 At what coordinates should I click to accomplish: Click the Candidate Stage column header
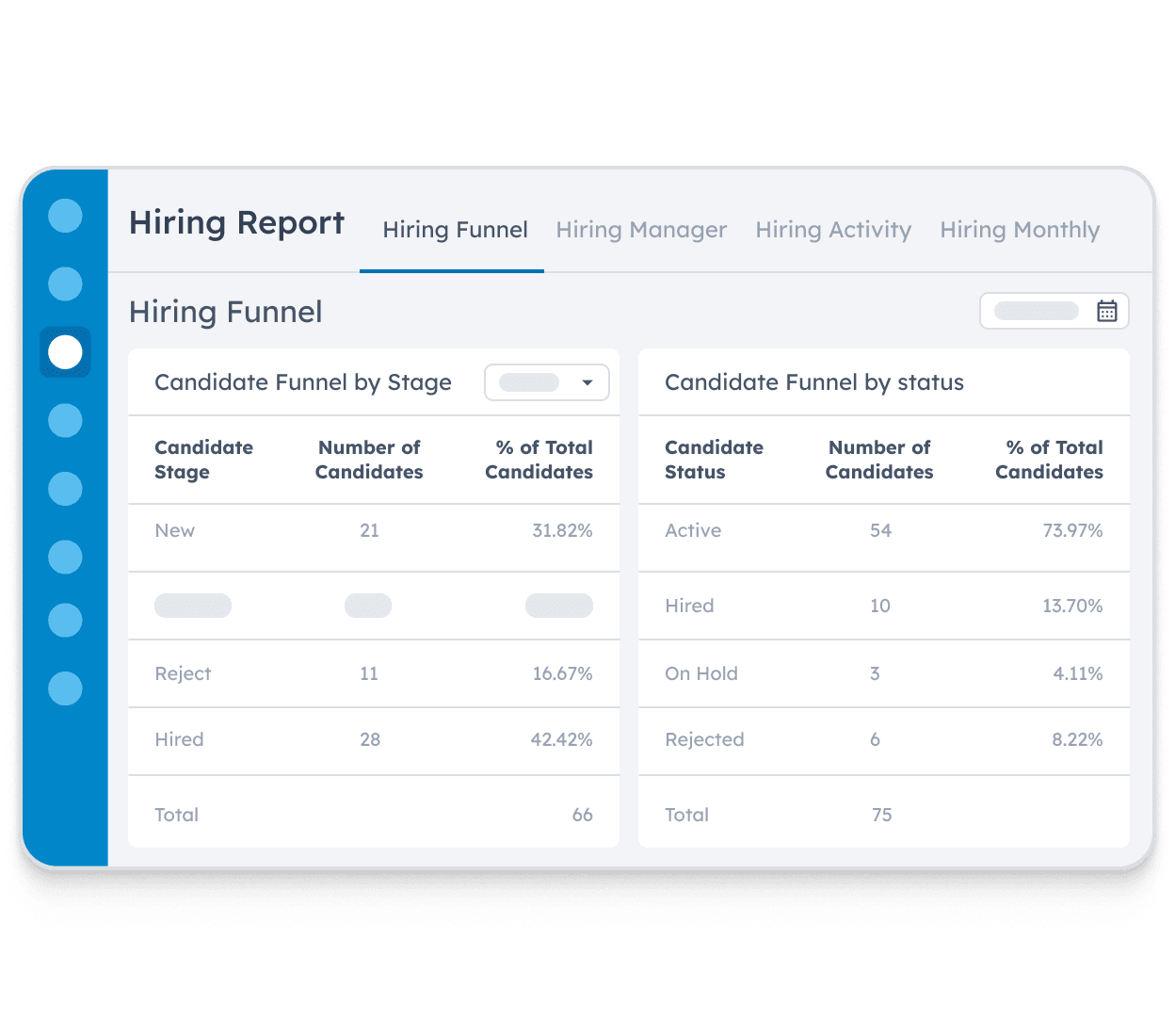point(203,460)
